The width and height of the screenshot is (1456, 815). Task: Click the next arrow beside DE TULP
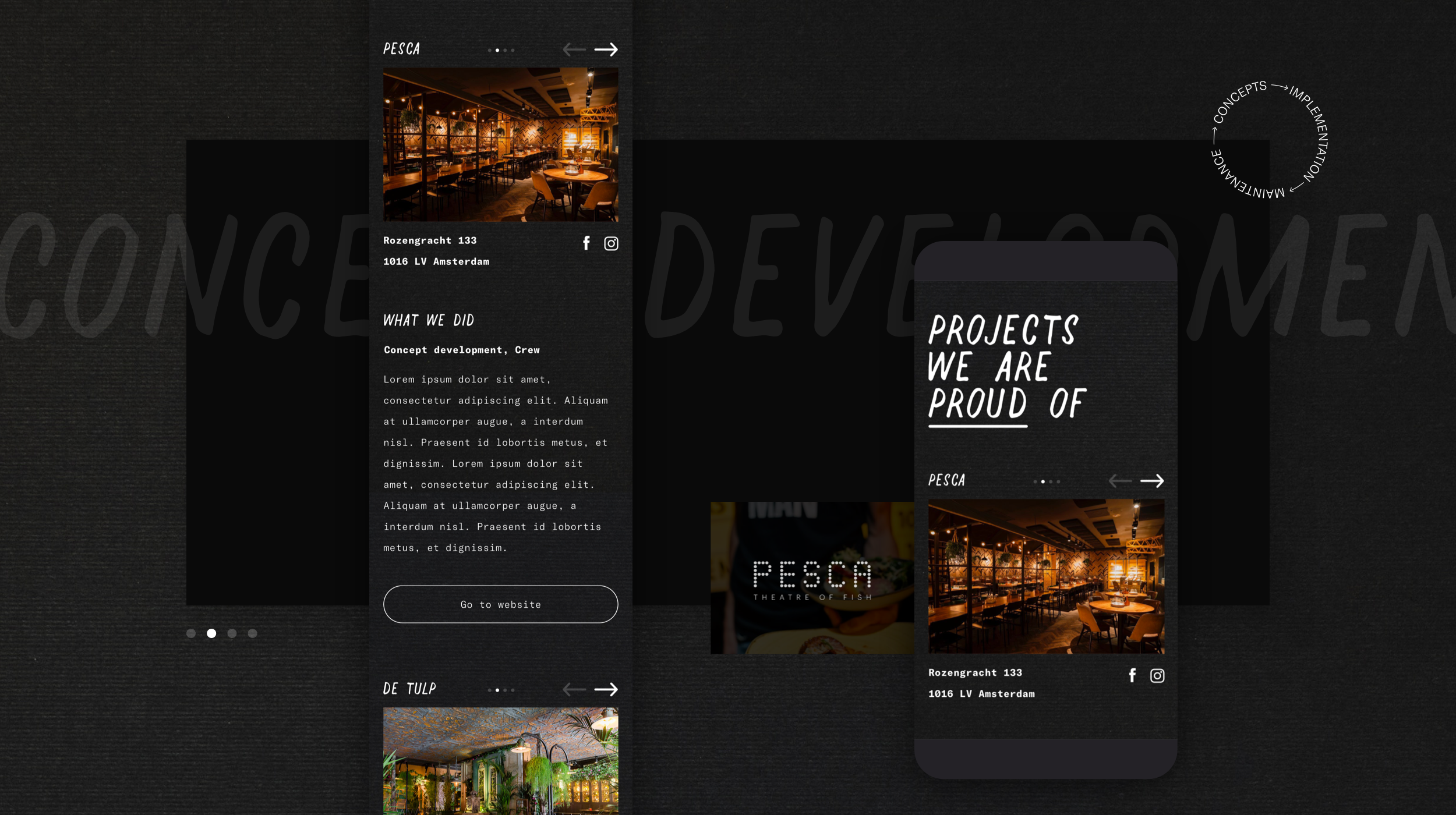(x=606, y=690)
